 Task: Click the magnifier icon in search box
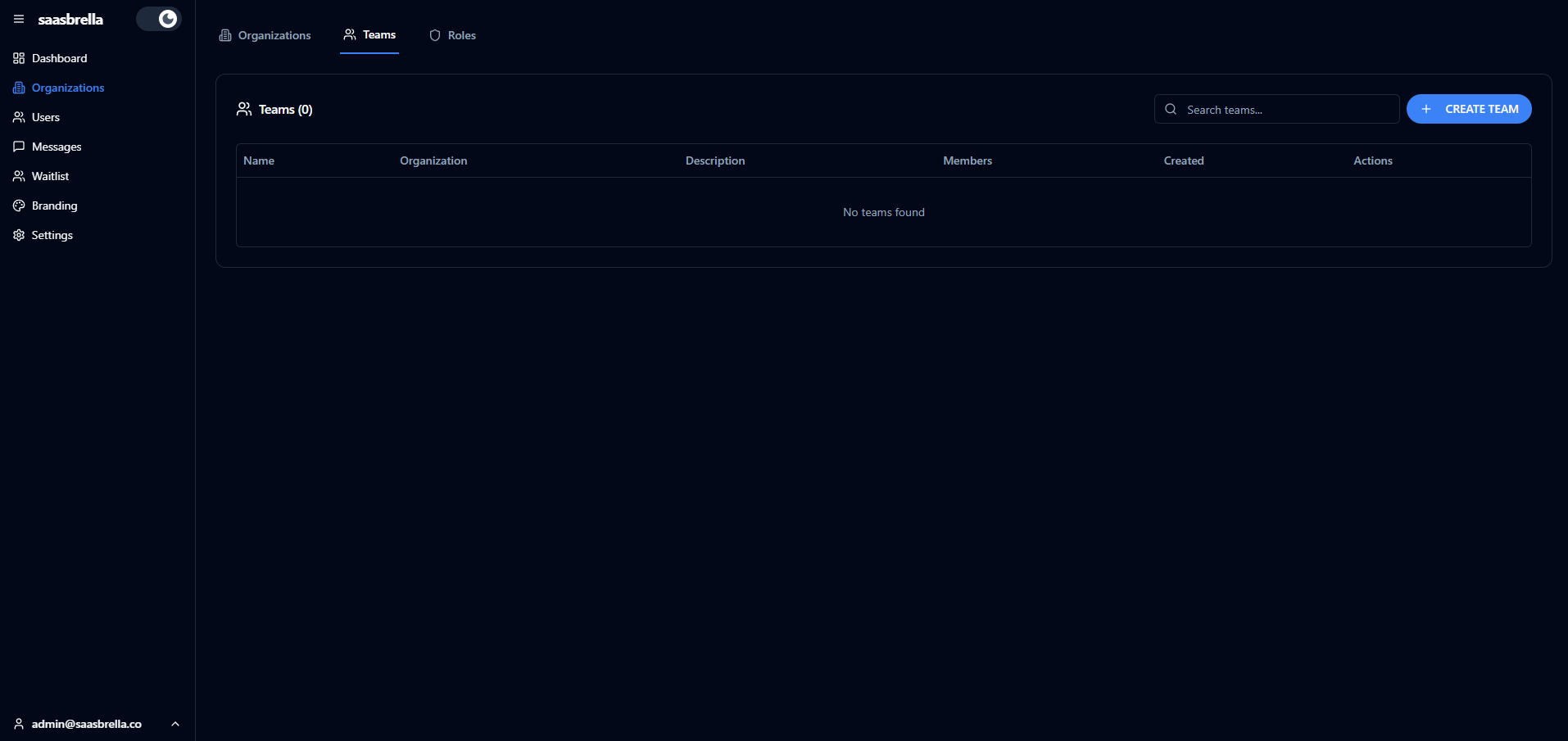(1171, 110)
